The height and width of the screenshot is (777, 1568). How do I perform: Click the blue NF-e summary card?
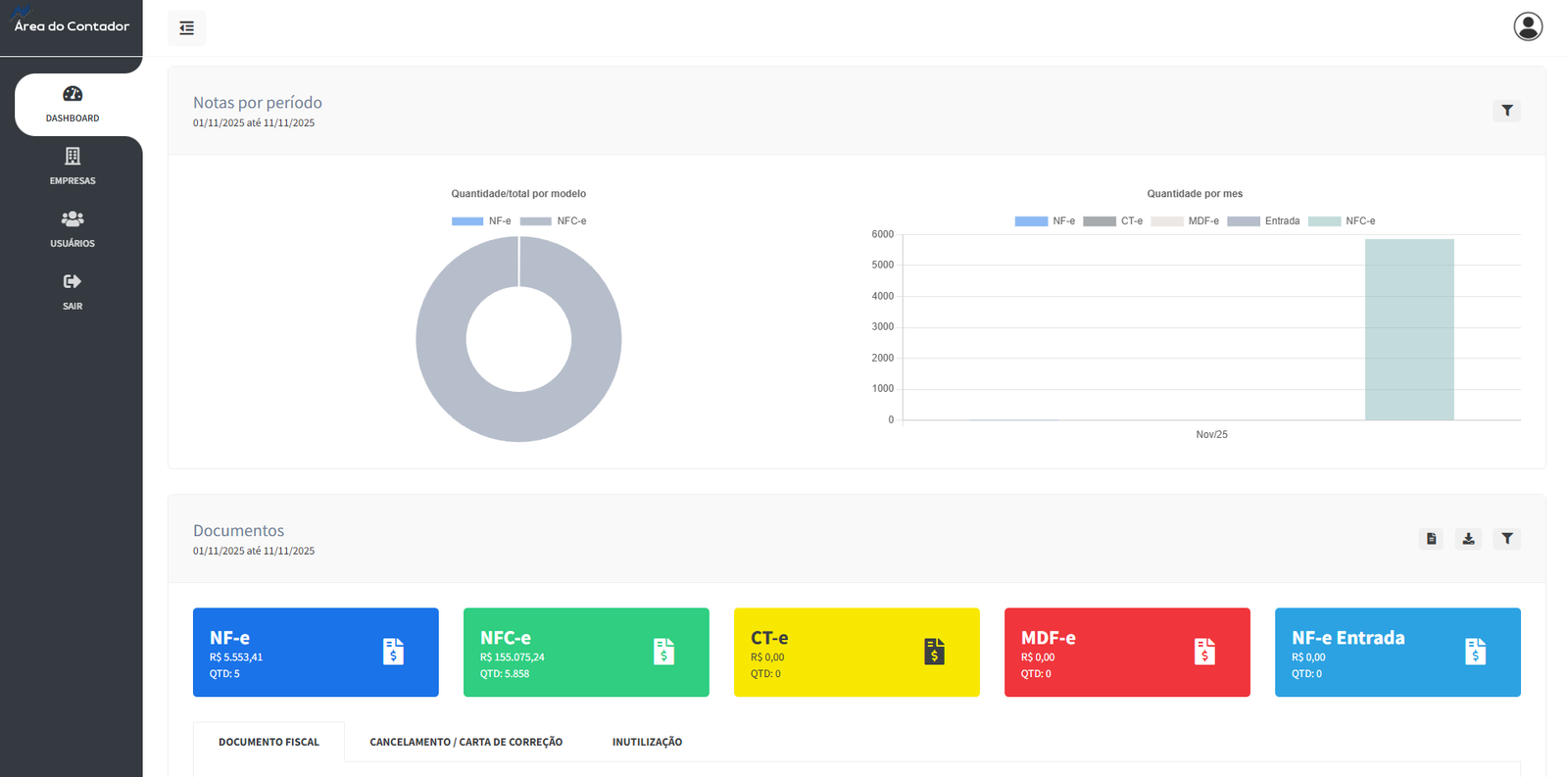(315, 653)
